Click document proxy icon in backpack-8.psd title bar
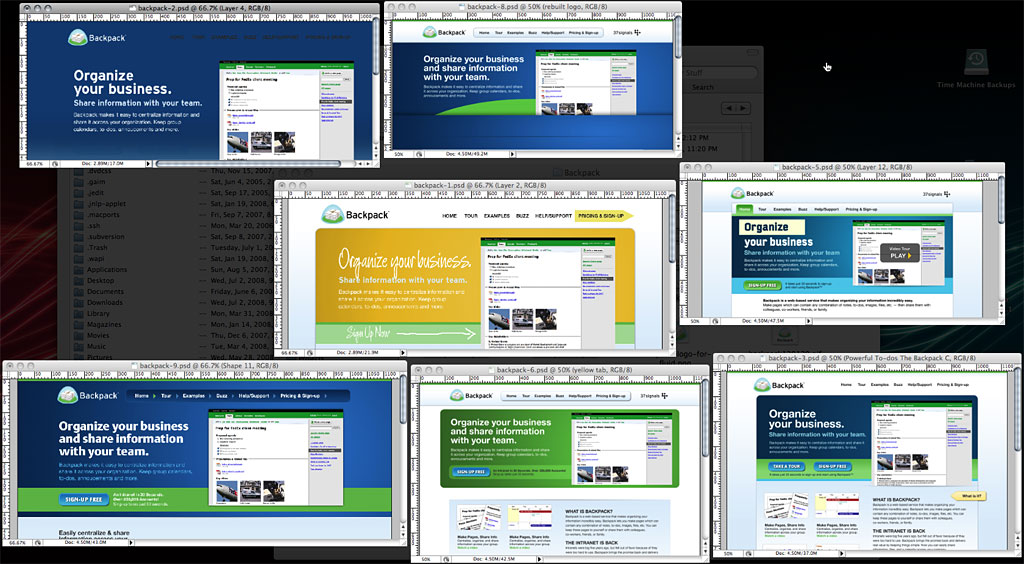 point(462,6)
